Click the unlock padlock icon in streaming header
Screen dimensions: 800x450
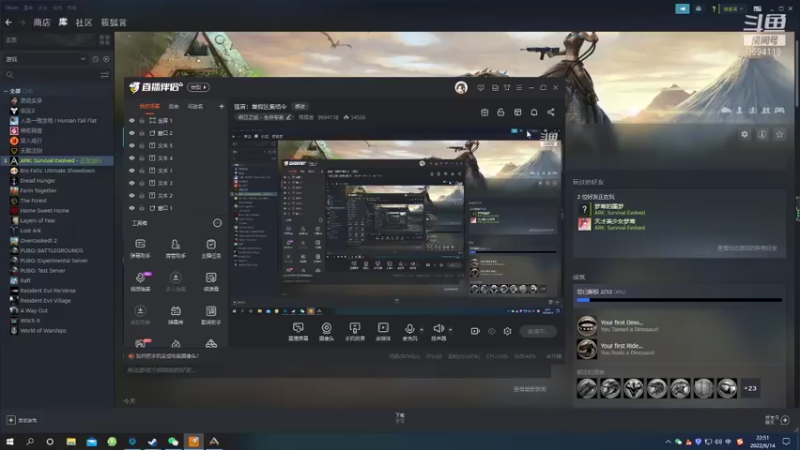(501, 112)
